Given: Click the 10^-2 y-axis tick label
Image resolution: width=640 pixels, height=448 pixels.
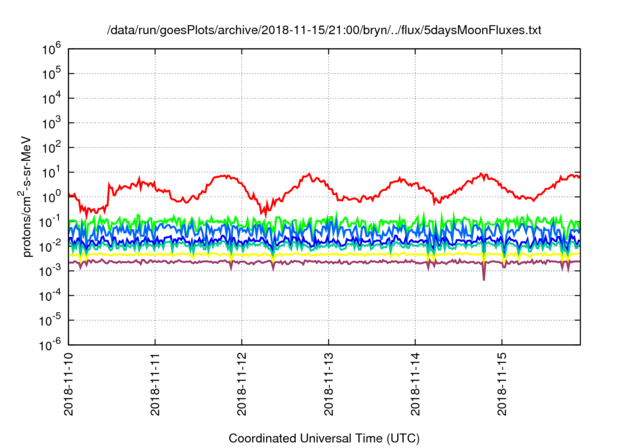Looking at the screenshot, I should point(50,246).
